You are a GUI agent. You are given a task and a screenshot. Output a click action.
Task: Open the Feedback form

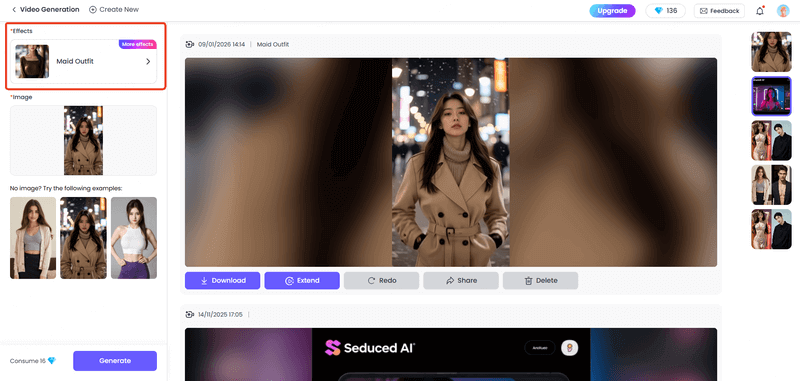pos(719,11)
